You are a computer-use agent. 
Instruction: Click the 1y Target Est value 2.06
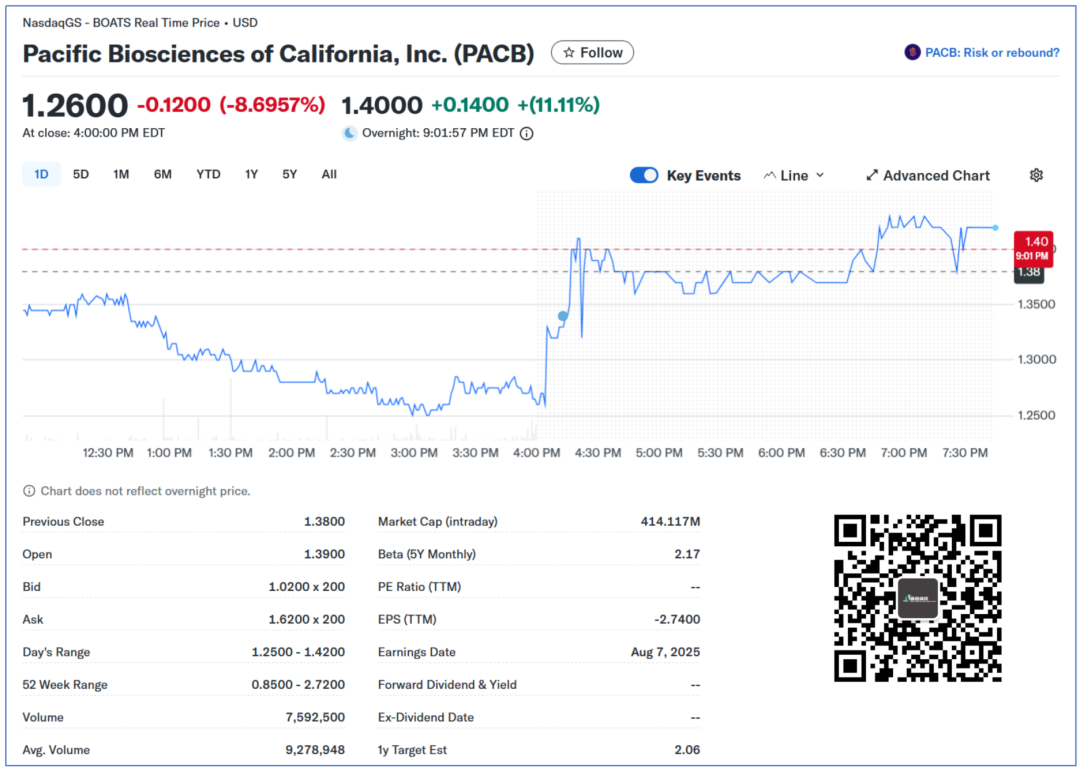point(687,750)
